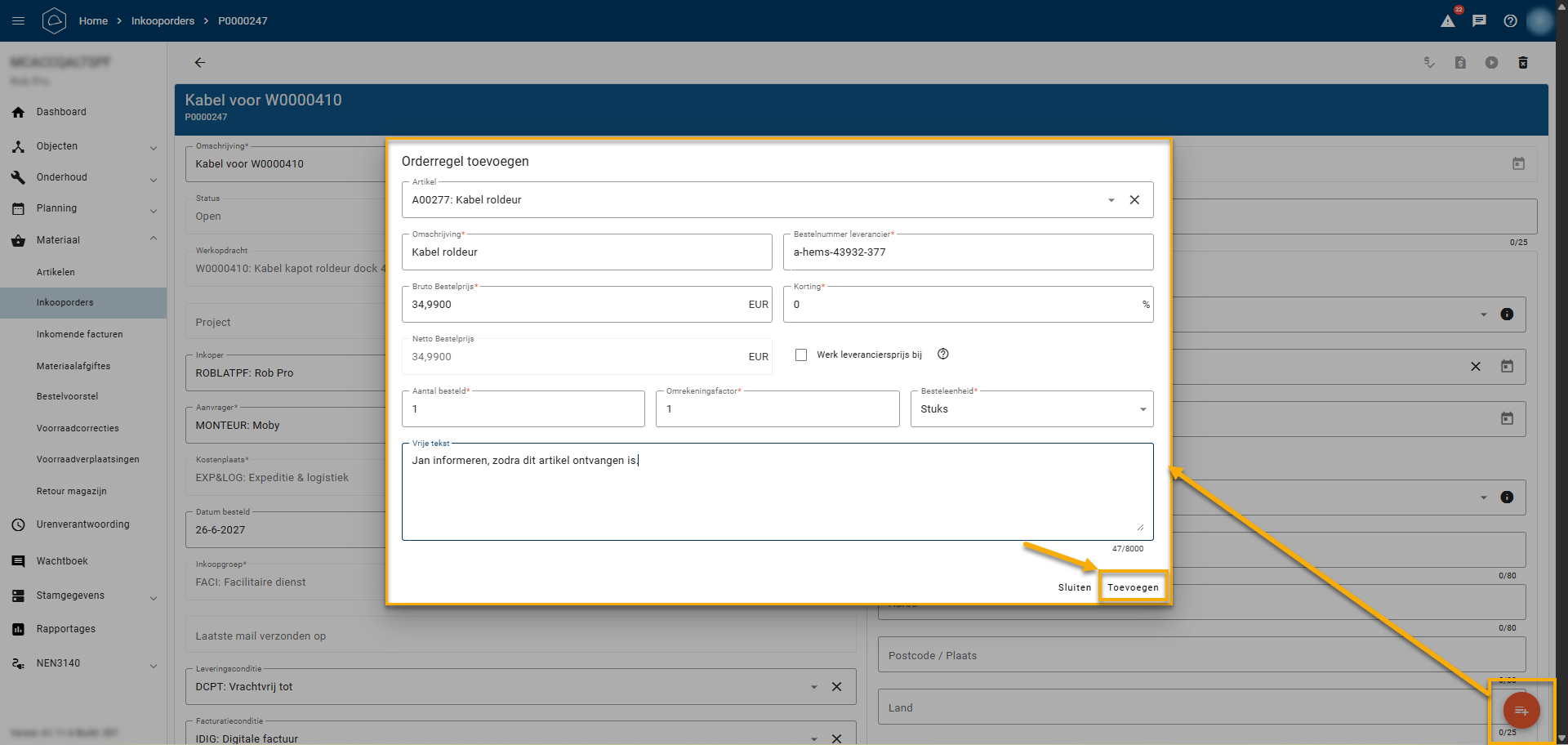Viewport: 1568px width, 745px height.
Task: Click the Toevoegen button
Action: (x=1132, y=587)
